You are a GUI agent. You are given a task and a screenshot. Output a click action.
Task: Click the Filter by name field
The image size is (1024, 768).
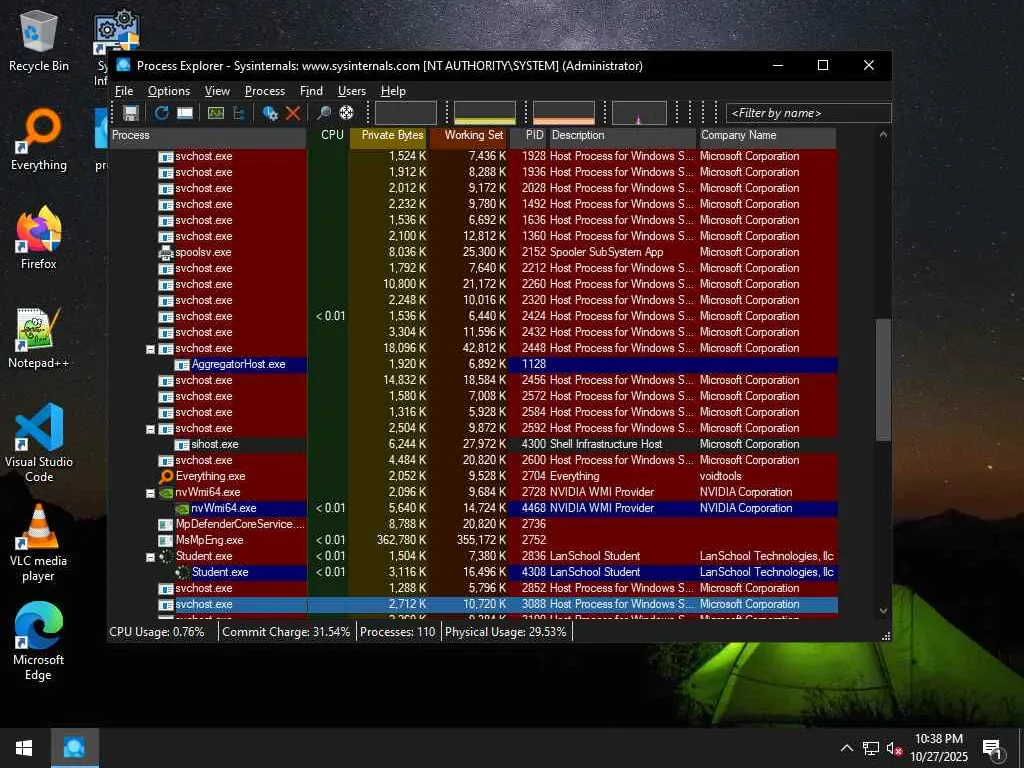808,113
